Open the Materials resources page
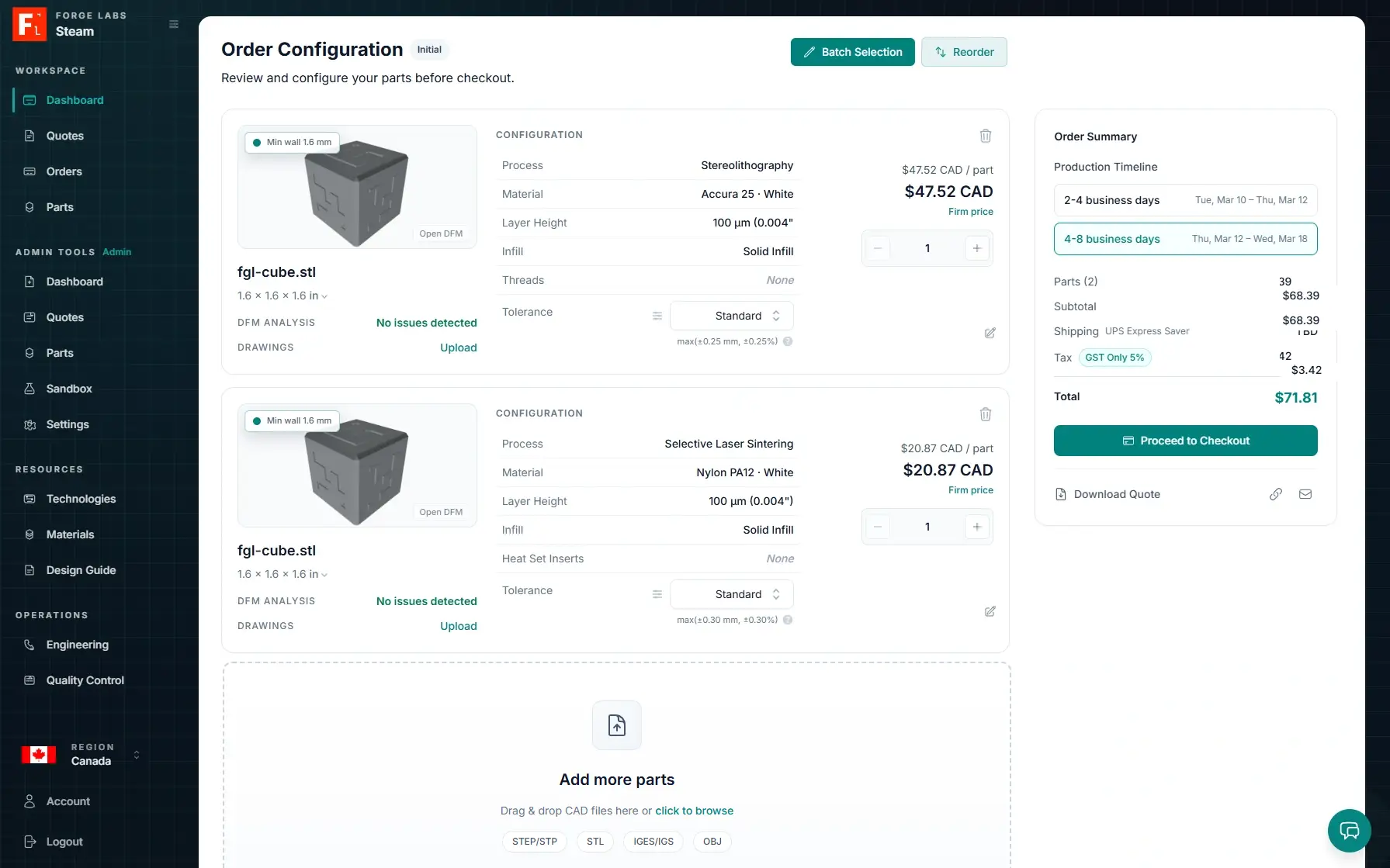Screen dimensions: 1390x868 (71, 534)
